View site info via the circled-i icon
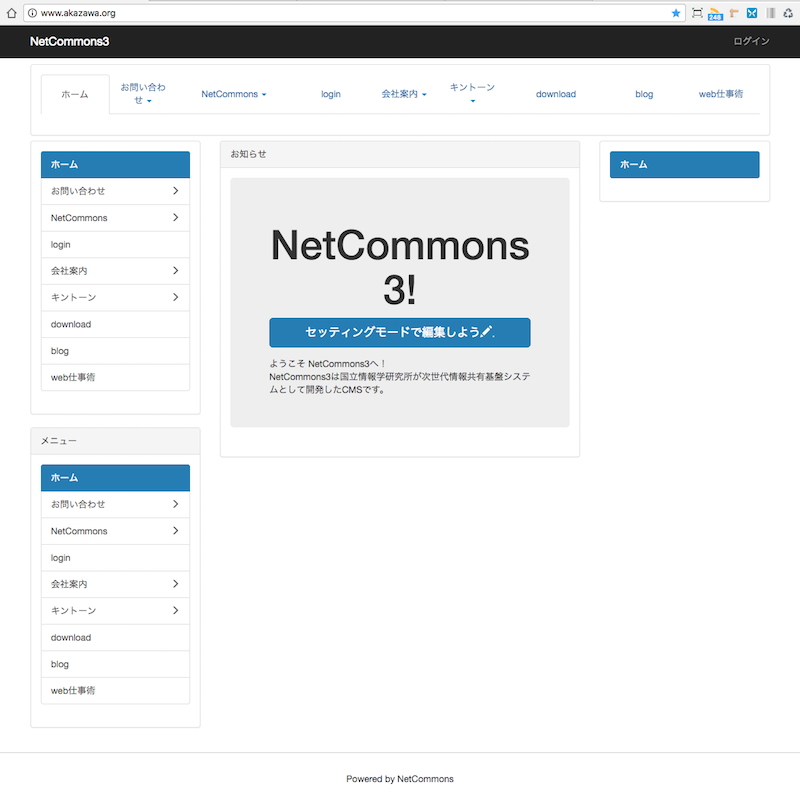This screenshot has width=800, height=799. pyautogui.click(x=31, y=13)
